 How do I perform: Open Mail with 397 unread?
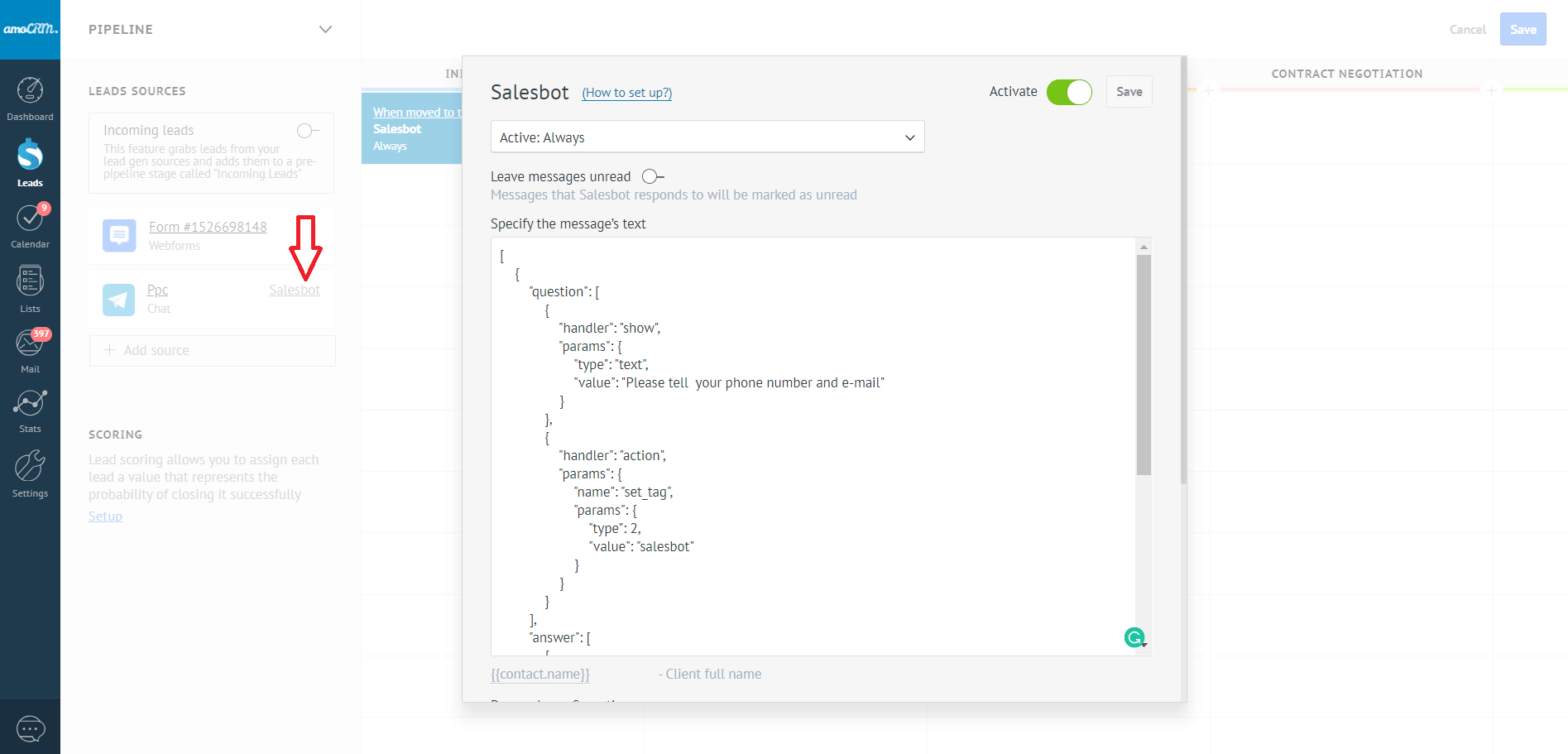click(x=30, y=351)
